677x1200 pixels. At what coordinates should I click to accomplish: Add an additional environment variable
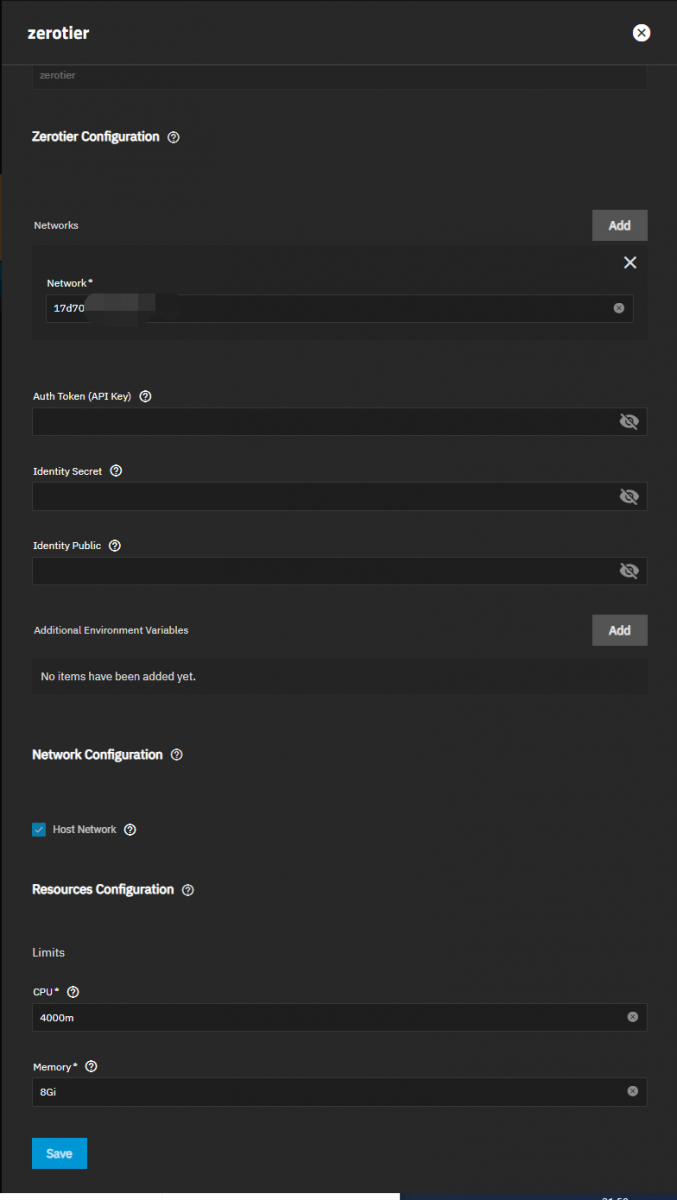[x=619, y=630]
